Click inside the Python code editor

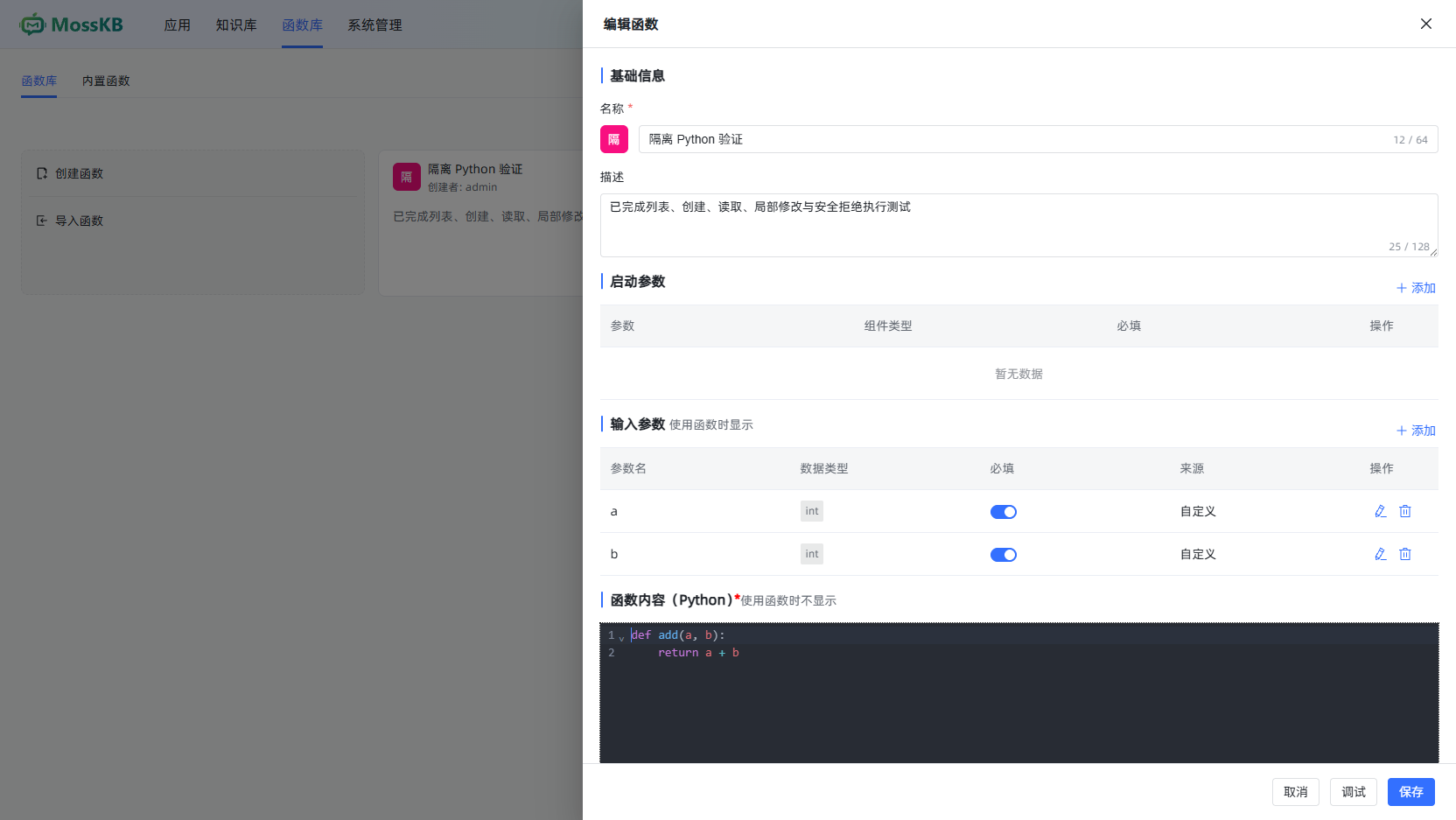coord(1019,693)
